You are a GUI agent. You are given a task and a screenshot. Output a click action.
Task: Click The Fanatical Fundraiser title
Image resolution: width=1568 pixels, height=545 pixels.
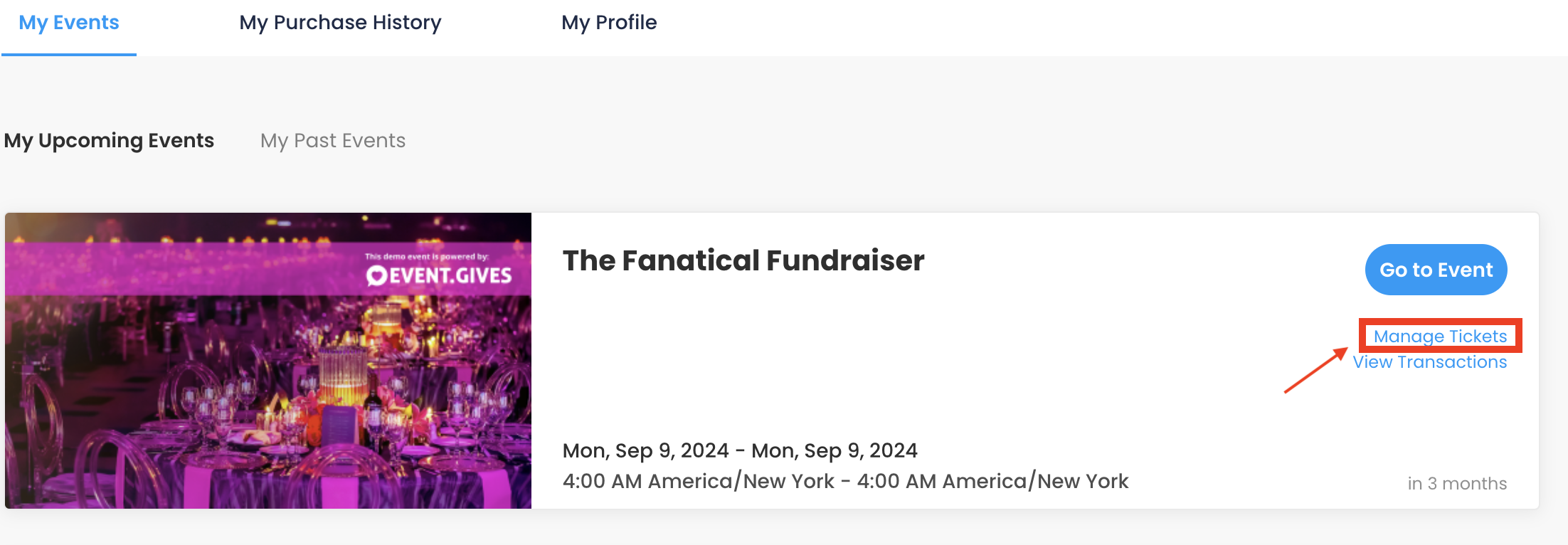click(743, 260)
